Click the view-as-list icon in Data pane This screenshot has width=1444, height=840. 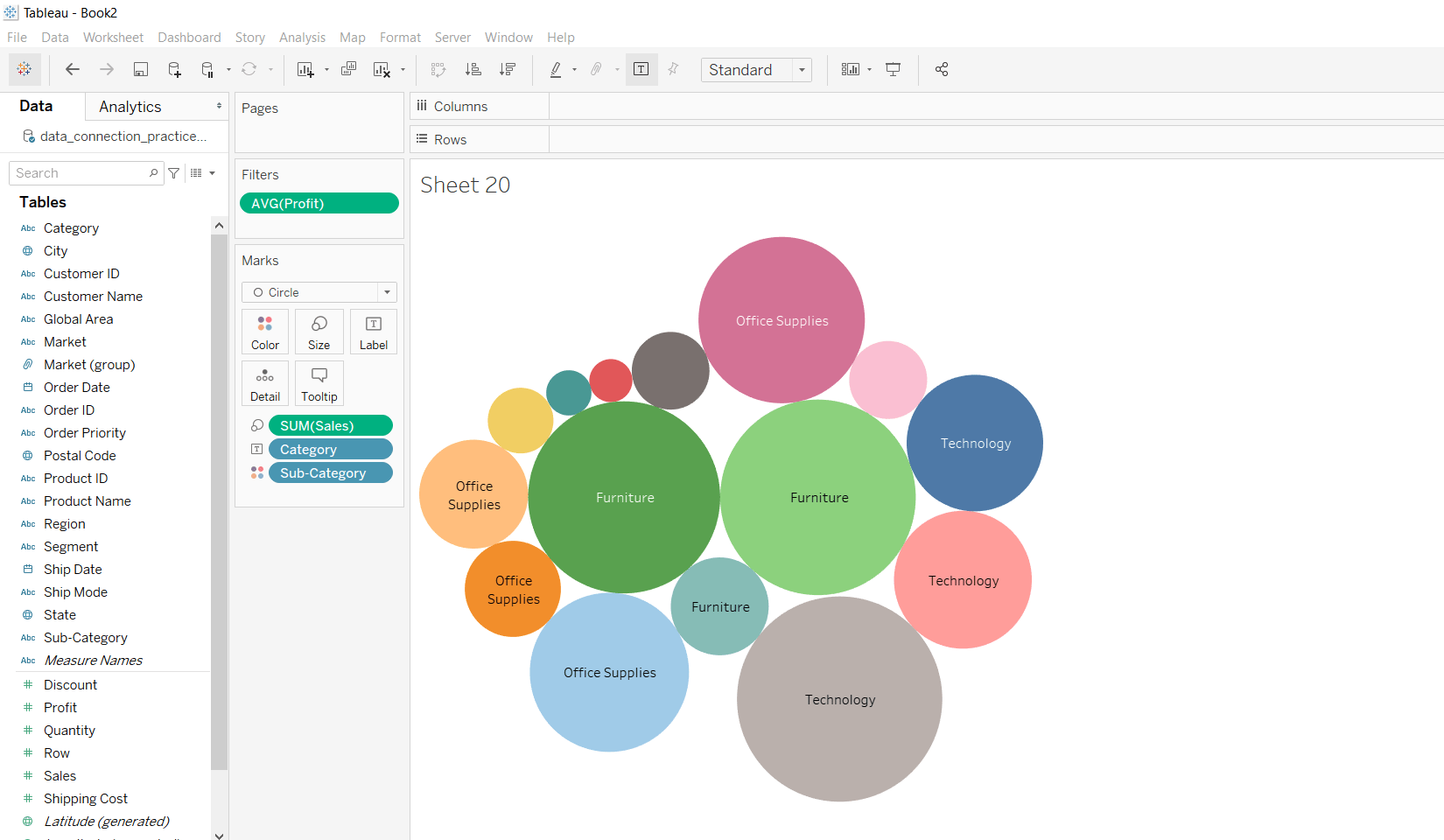tap(196, 173)
